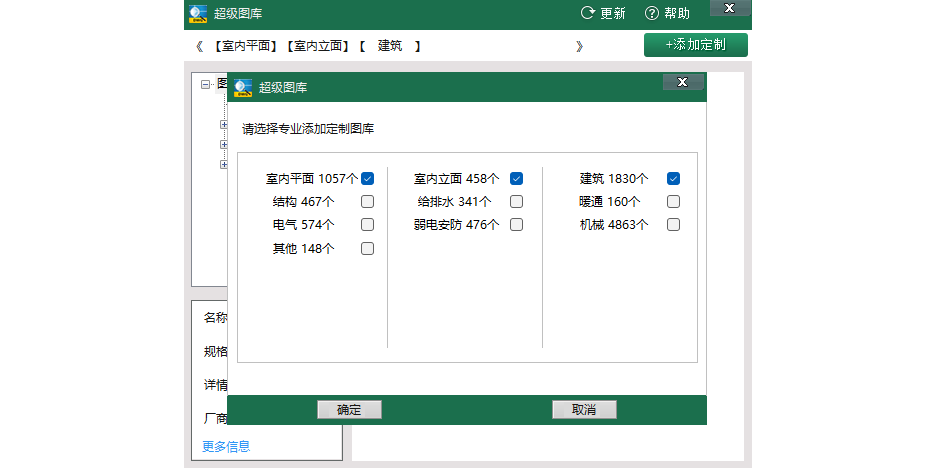Confirm selection with the 确定 button
Viewport: 936px width, 468px height.
coord(349,410)
